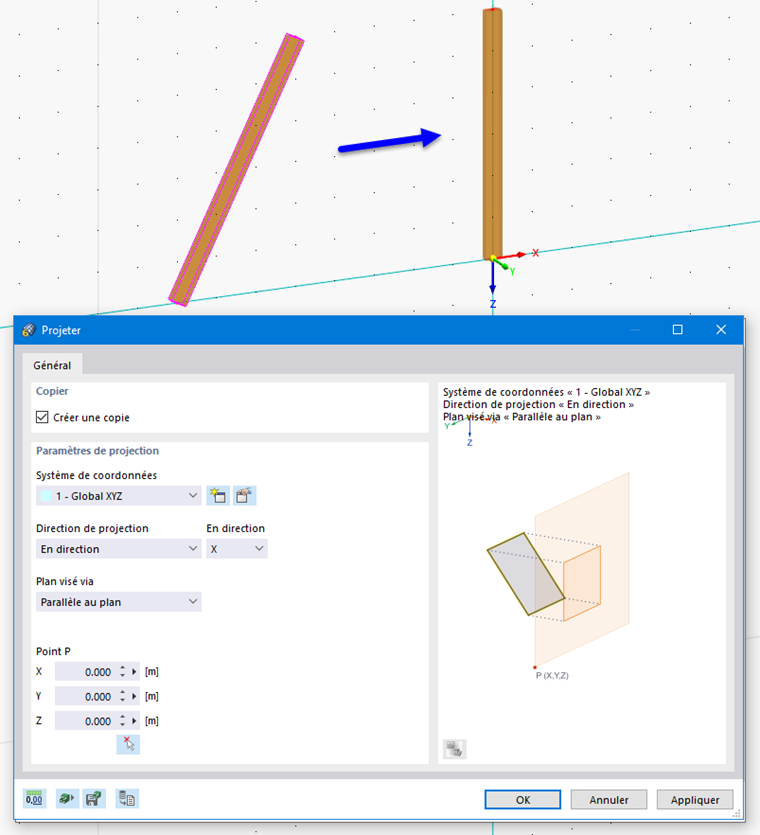Click the units and decimals 0,00 icon
The width and height of the screenshot is (760, 835).
(34, 799)
